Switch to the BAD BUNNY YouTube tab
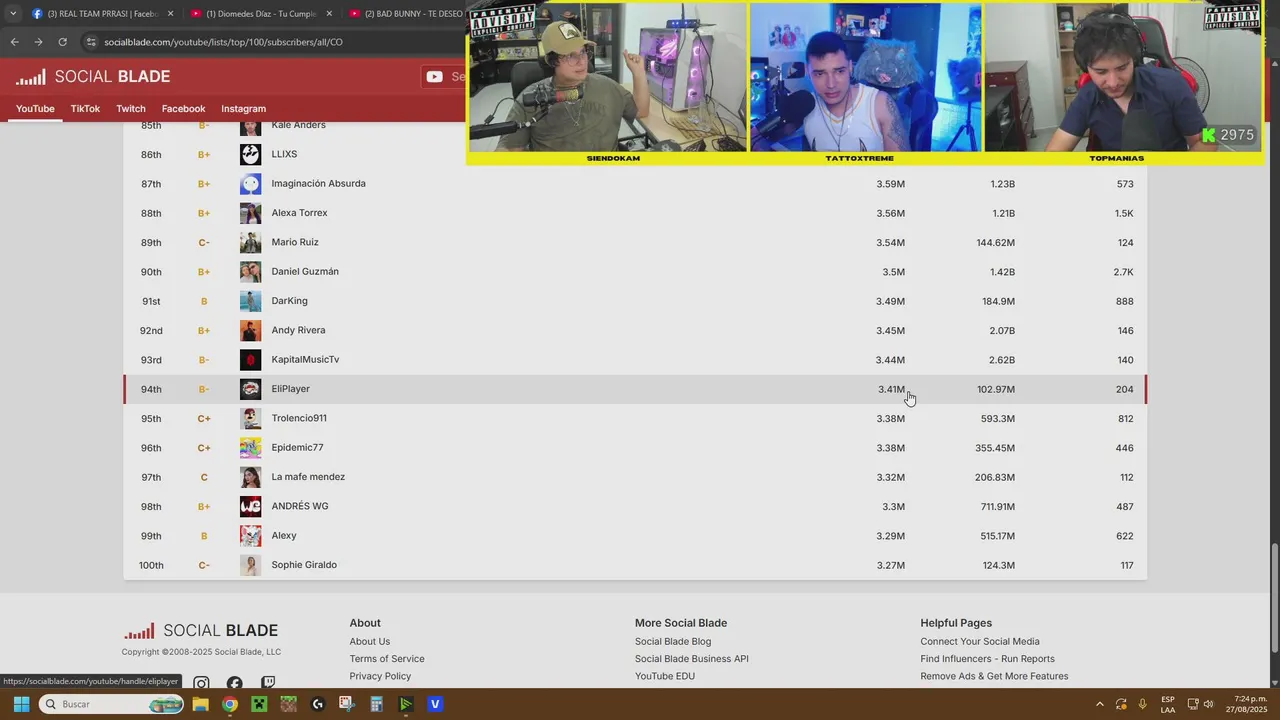This screenshot has height=720, width=1280. (x=405, y=14)
